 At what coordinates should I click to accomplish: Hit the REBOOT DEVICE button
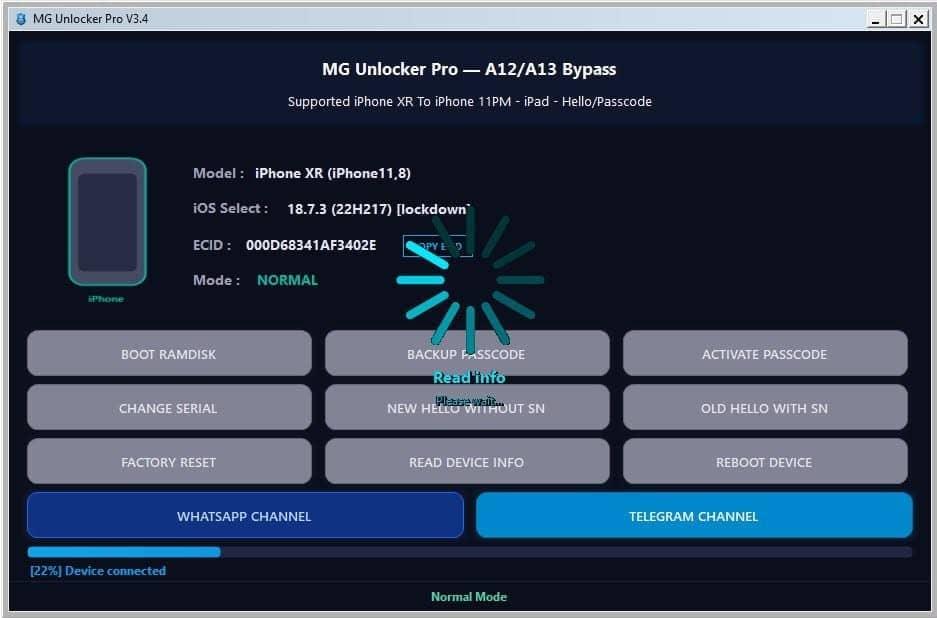tap(765, 461)
